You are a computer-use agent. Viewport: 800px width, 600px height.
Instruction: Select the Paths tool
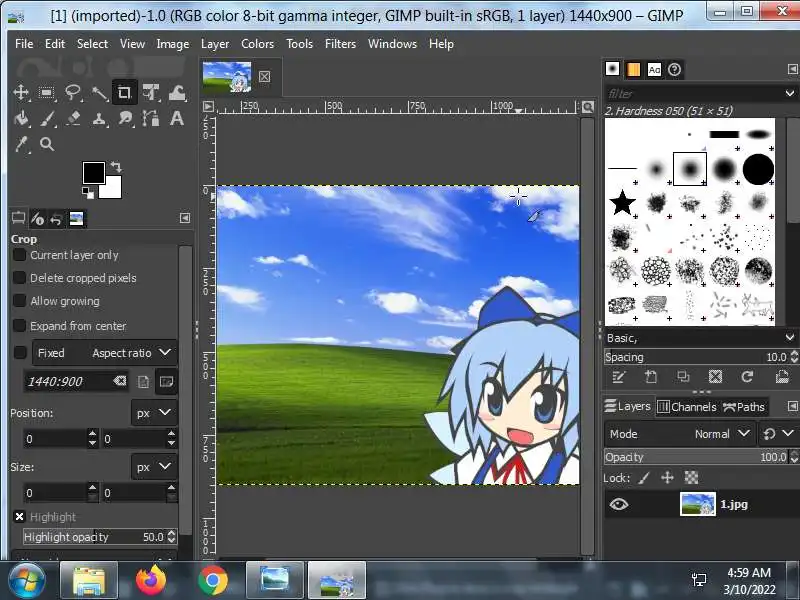(151, 118)
